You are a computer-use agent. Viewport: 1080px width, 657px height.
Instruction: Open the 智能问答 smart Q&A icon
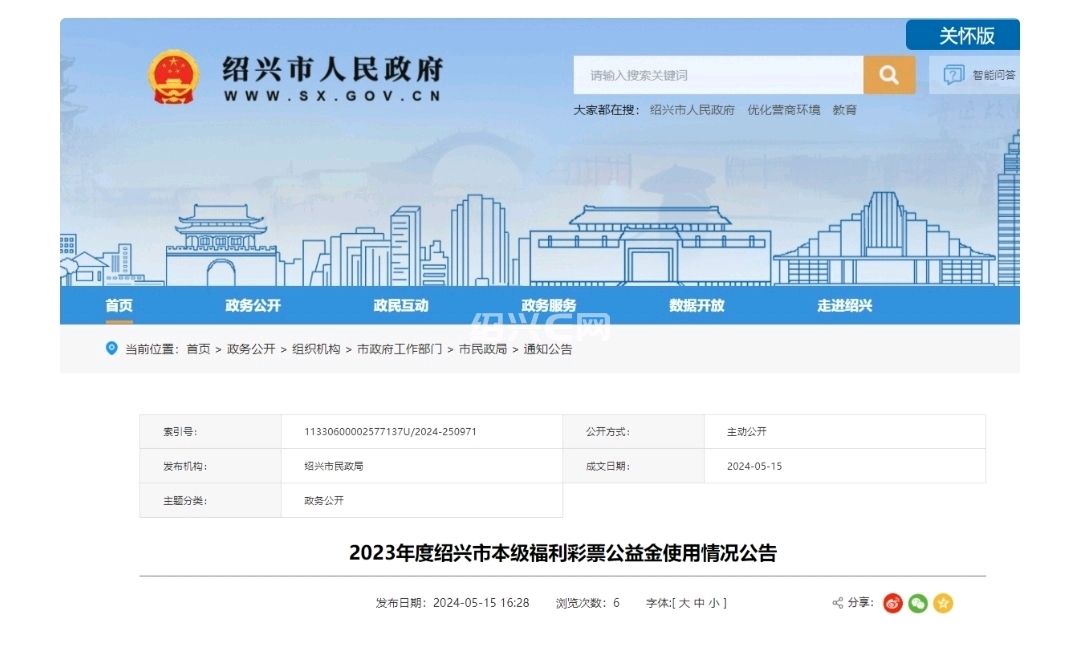click(952, 74)
